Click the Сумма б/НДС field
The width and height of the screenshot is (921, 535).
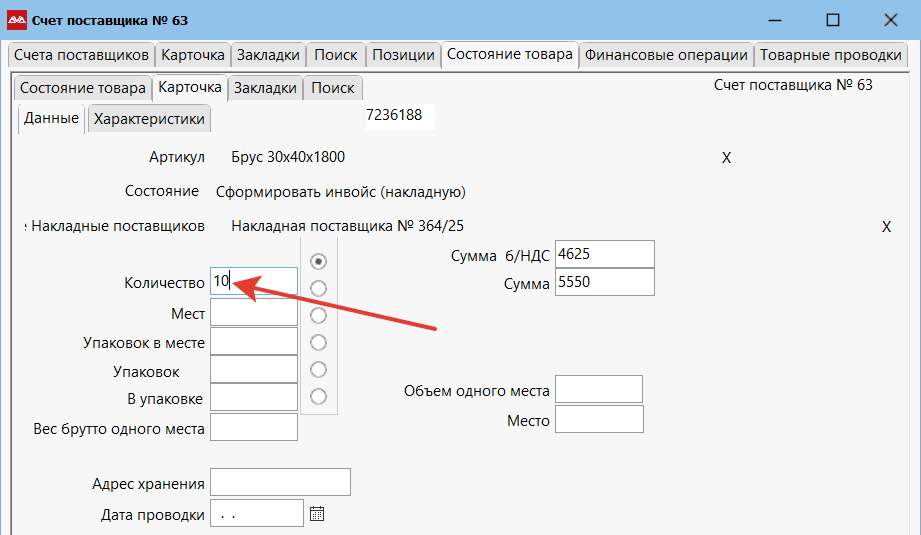click(x=604, y=255)
